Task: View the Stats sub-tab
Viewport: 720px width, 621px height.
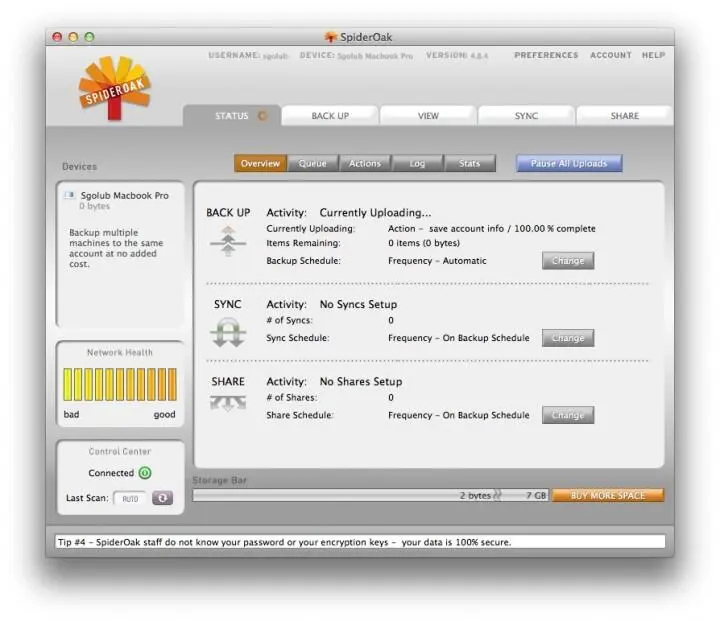Action: click(x=469, y=164)
